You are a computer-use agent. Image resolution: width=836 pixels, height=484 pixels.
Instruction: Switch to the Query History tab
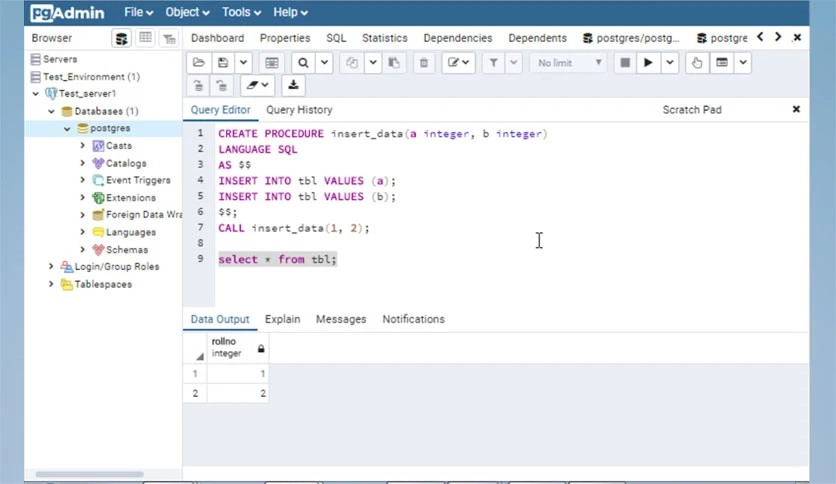click(299, 110)
